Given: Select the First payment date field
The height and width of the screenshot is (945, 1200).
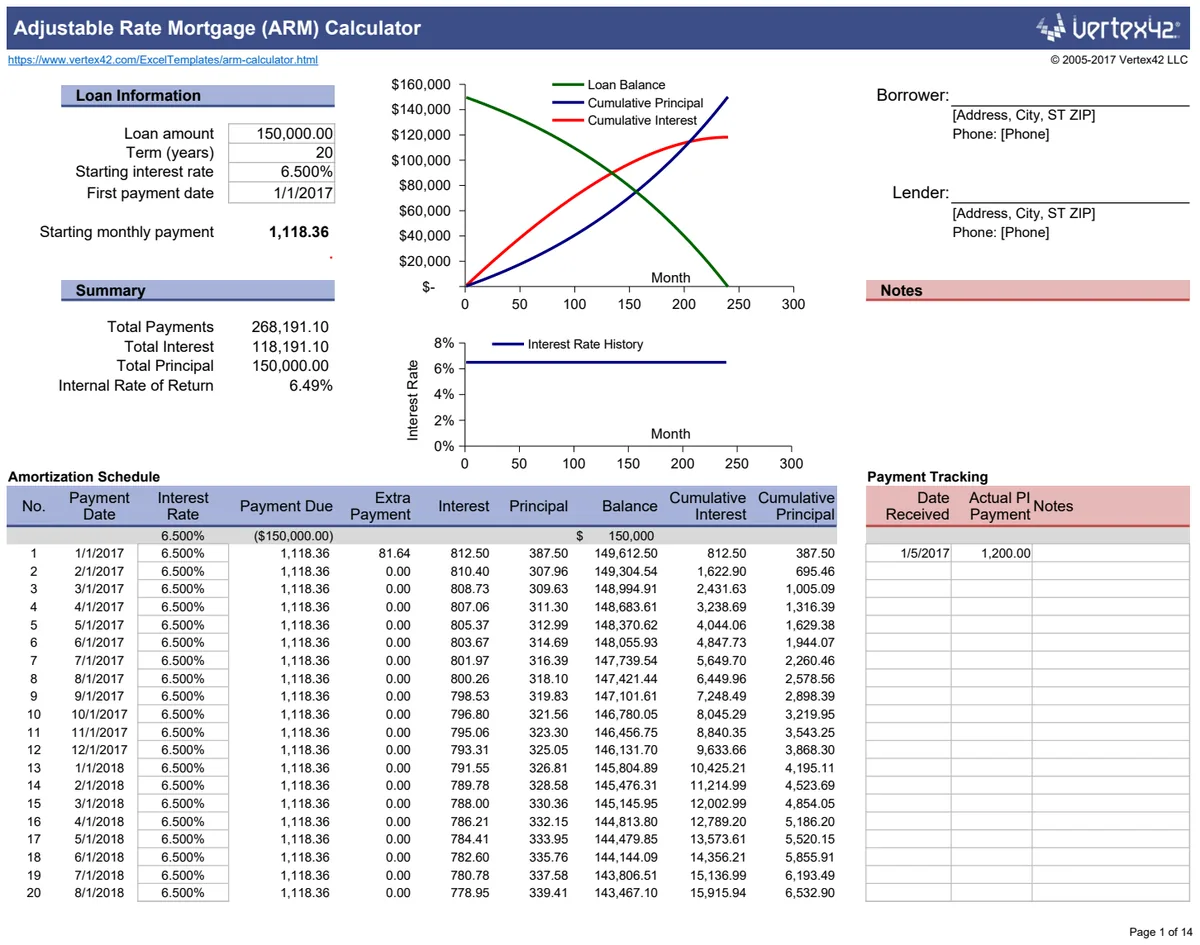Looking at the screenshot, I should click(281, 193).
